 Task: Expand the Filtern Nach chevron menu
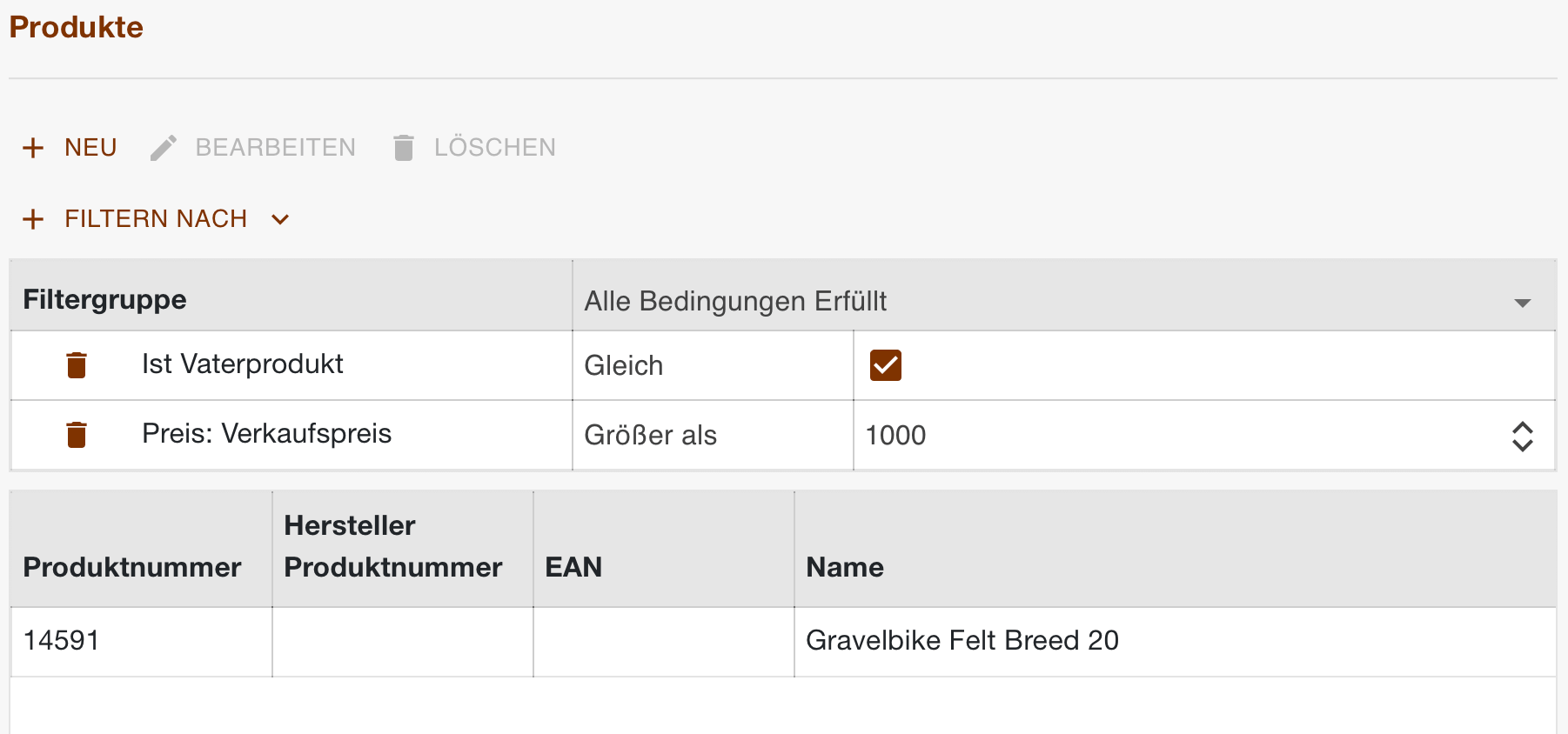(x=280, y=219)
